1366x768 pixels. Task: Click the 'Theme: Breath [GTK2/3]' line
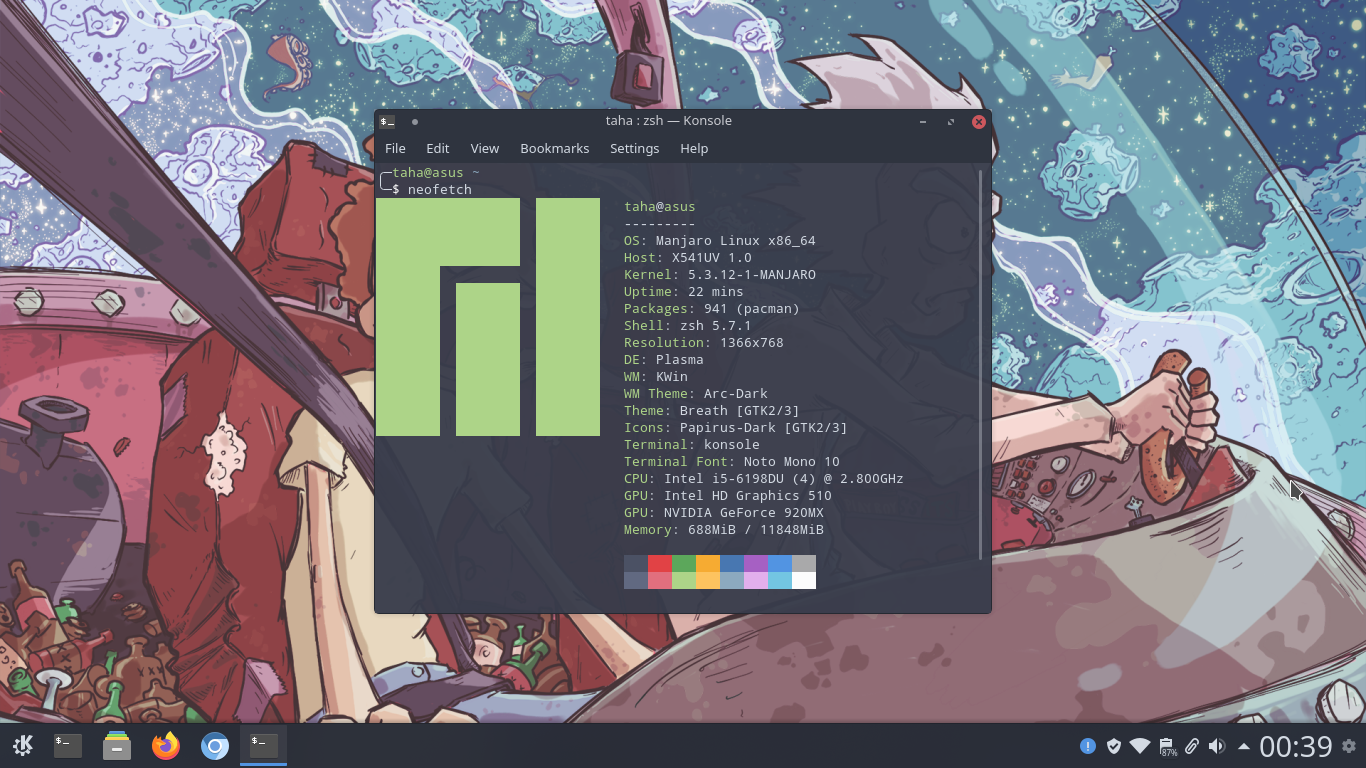(712, 411)
